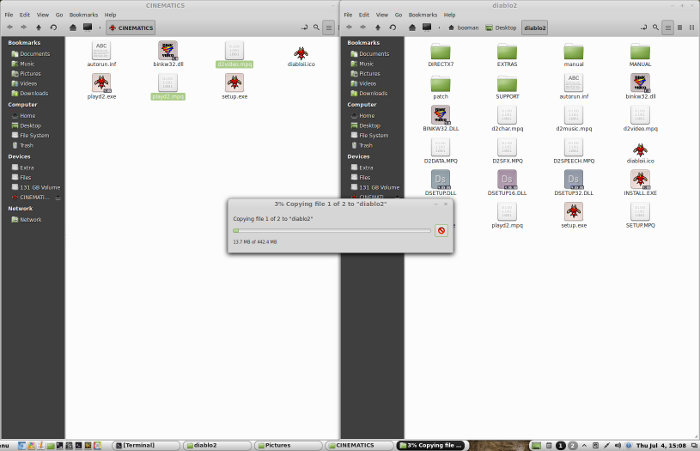Viewport: 700px width, 451px height.
Task: Click Desktop path button in diablo2 window
Action: (501, 28)
